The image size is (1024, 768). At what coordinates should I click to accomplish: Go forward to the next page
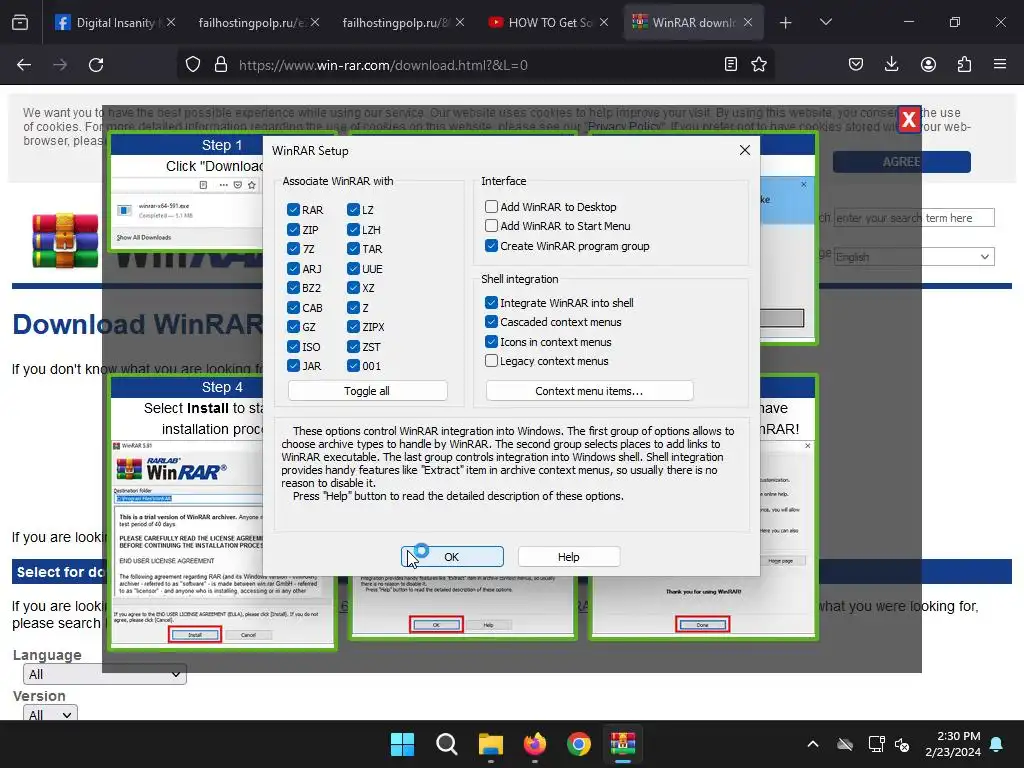[60, 65]
